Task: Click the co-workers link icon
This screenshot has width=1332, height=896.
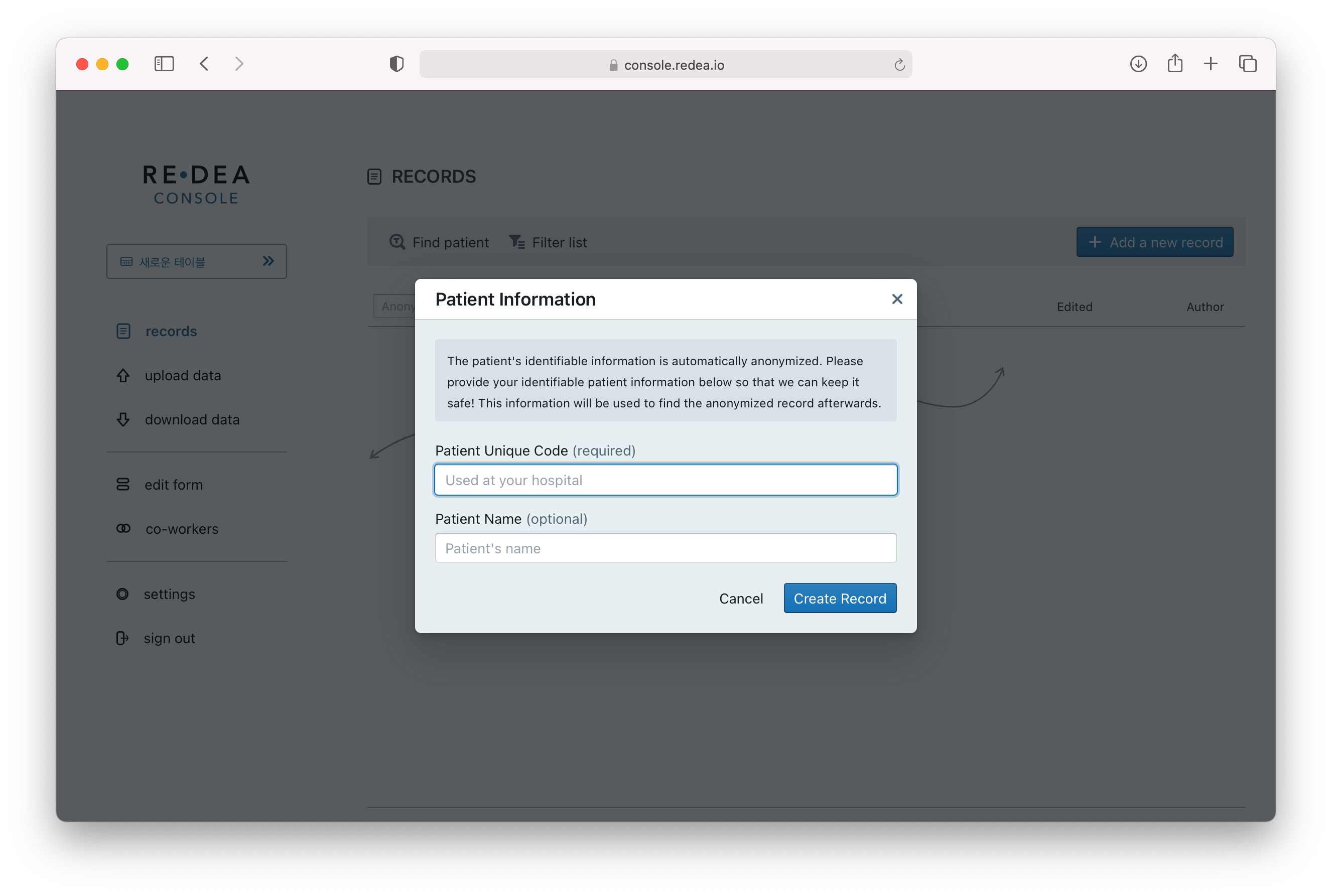Action: click(x=123, y=529)
